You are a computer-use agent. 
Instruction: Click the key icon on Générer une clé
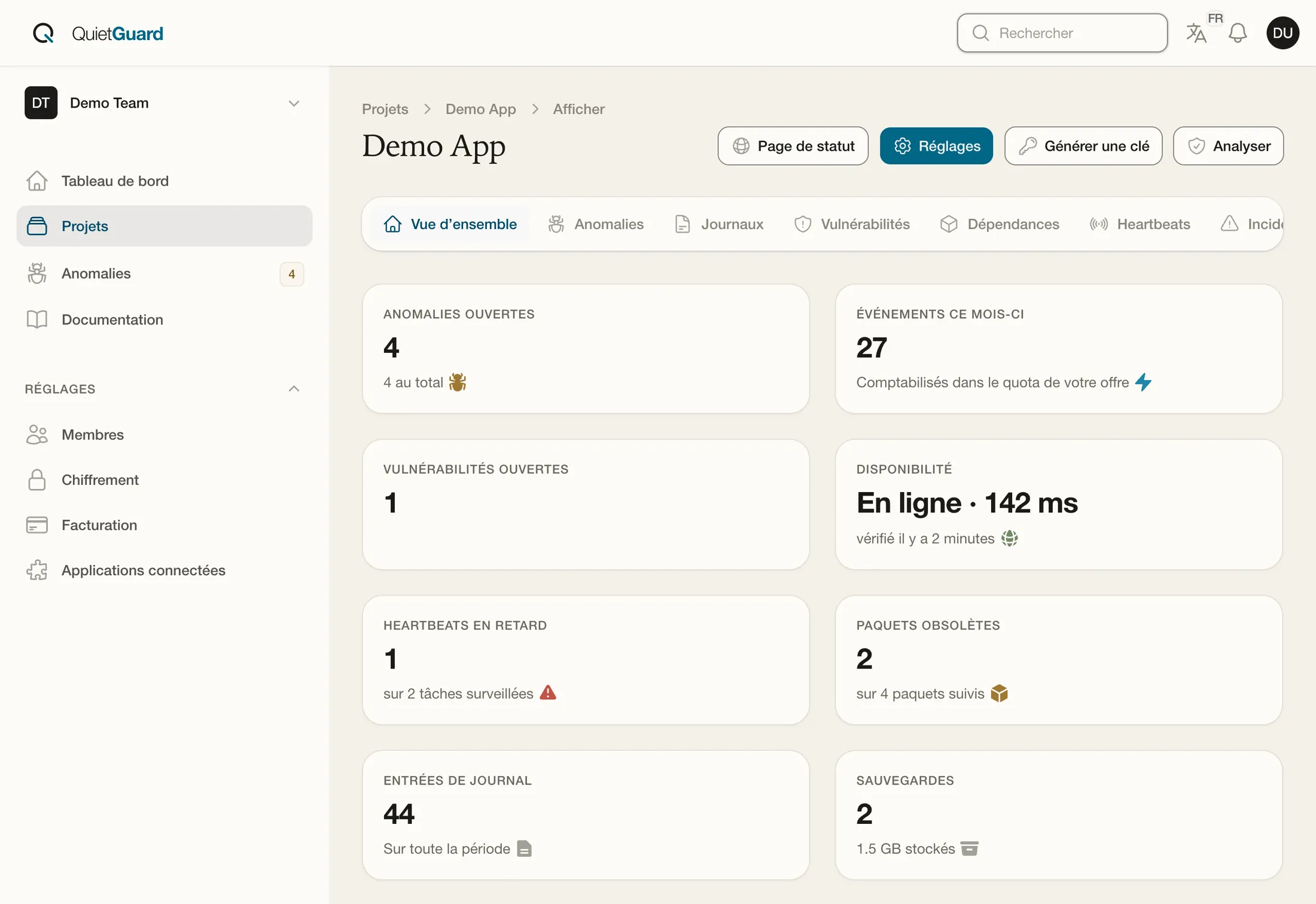(1028, 146)
